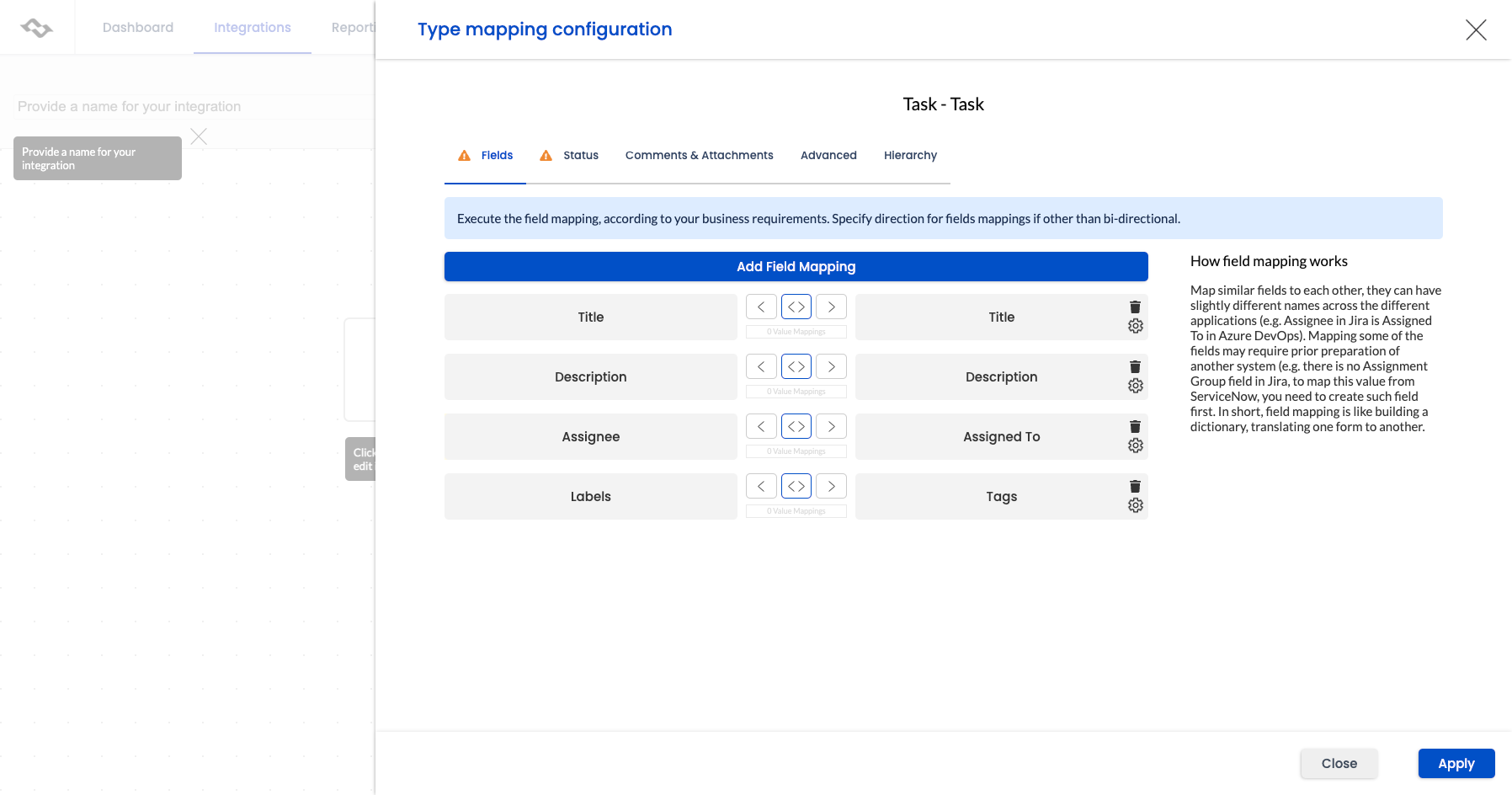Viewport: 1512px width, 795px height.
Task: Open value mappings for Description row
Action: tap(796, 392)
